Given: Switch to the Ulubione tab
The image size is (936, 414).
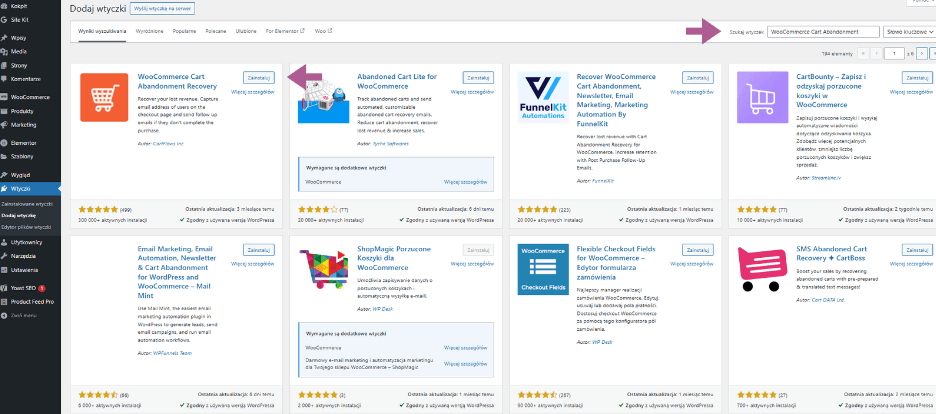Looking at the screenshot, I should (x=247, y=31).
